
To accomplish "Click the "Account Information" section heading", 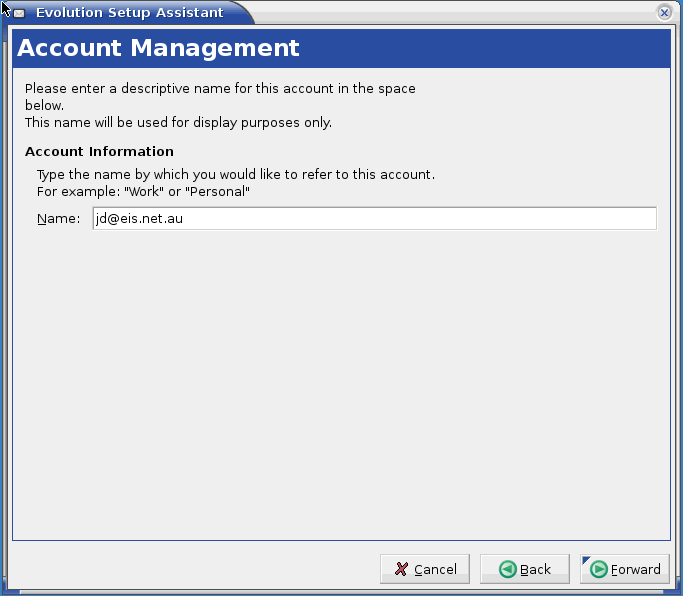I will click(x=99, y=152).
